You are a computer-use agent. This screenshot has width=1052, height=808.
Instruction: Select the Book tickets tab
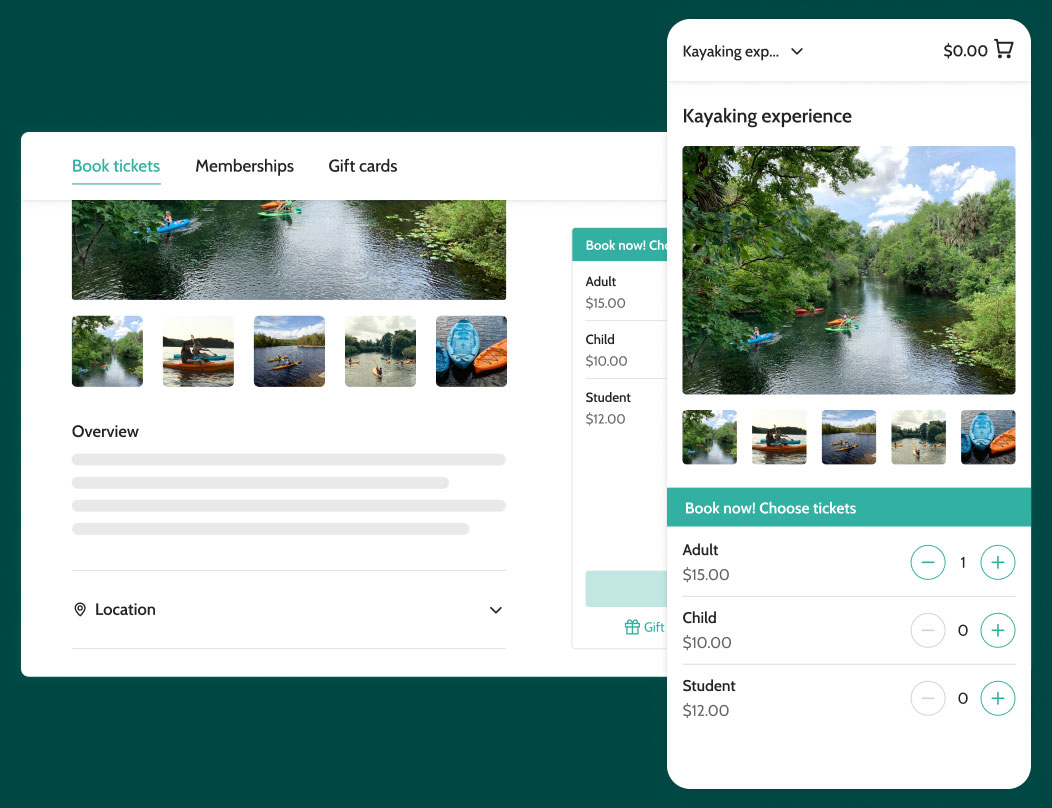tap(115, 166)
